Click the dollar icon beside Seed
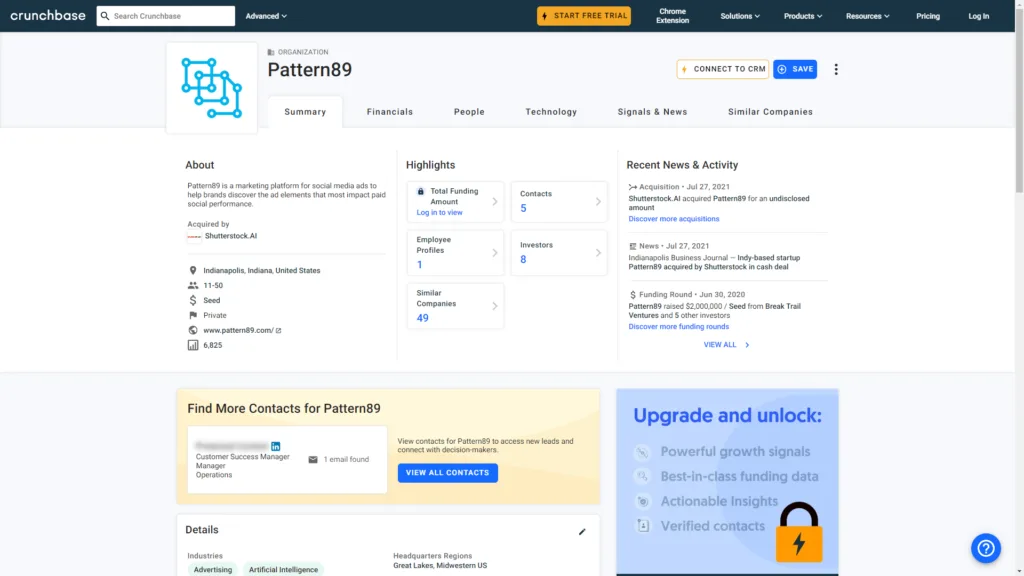 (x=193, y=300)
